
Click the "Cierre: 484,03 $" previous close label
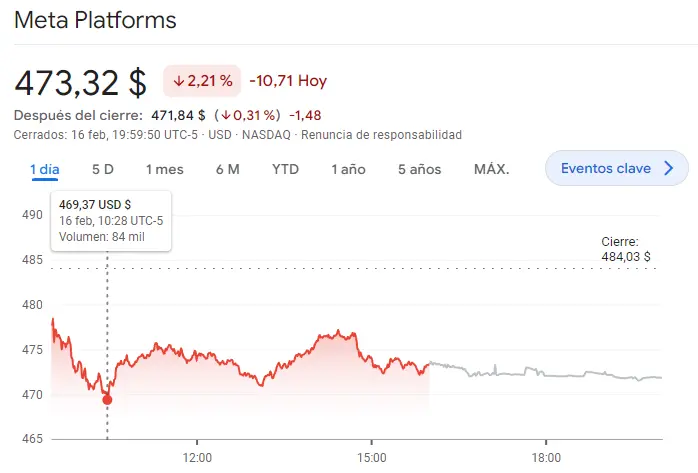[x=626, y=249]
